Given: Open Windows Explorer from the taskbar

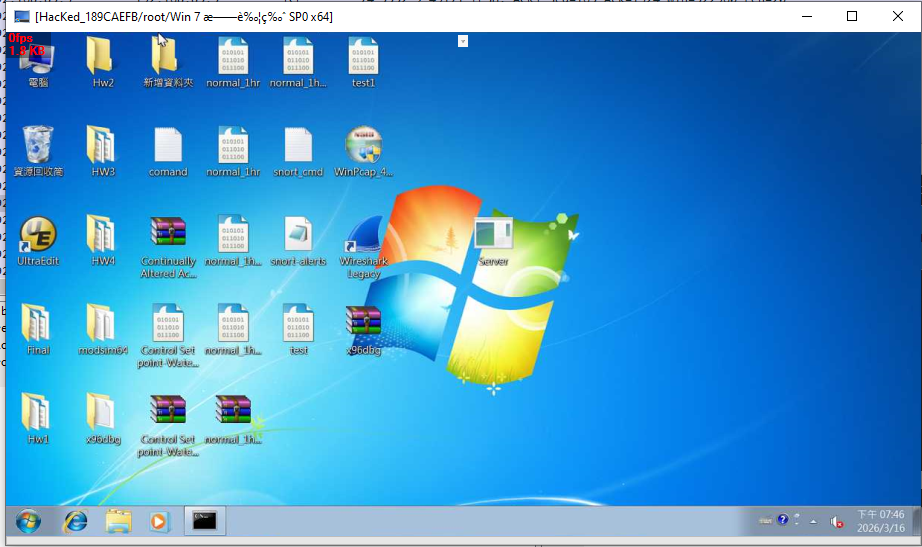Looking at the screenshot, I should click(118, 521).
